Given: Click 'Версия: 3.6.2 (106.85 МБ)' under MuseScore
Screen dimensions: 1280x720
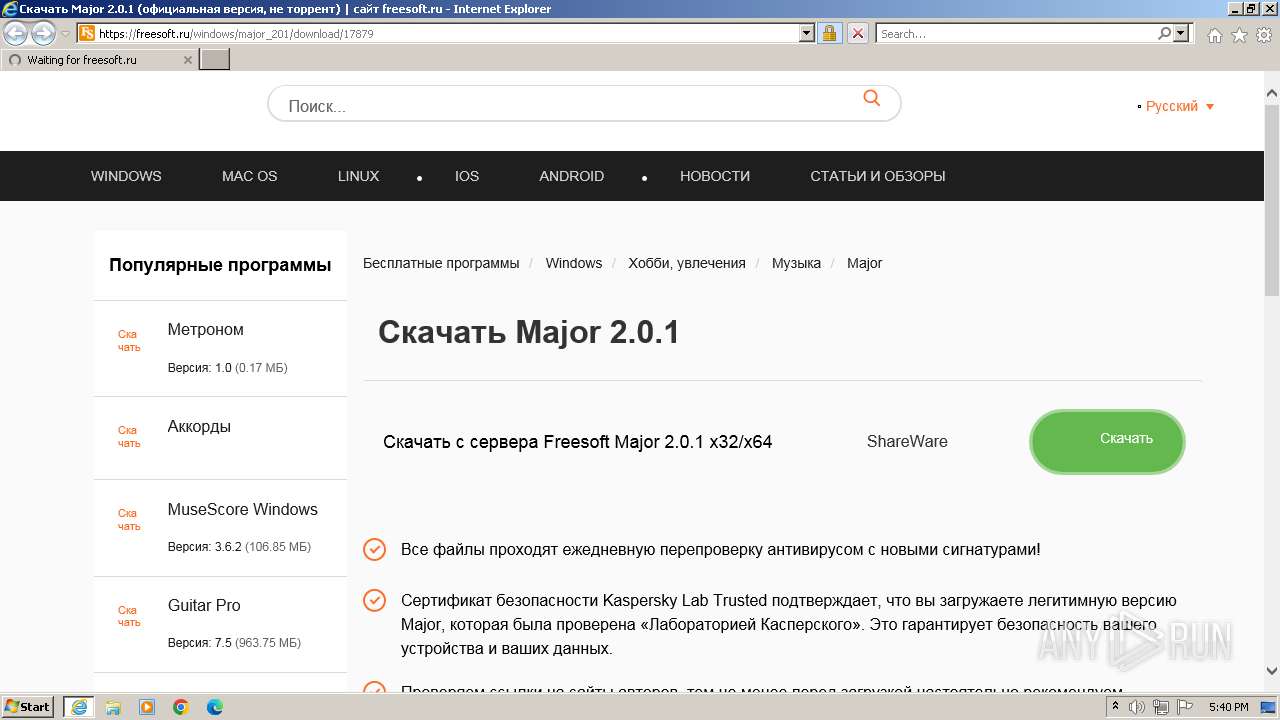Looking at the screenshot, I should tap(239, 547).
